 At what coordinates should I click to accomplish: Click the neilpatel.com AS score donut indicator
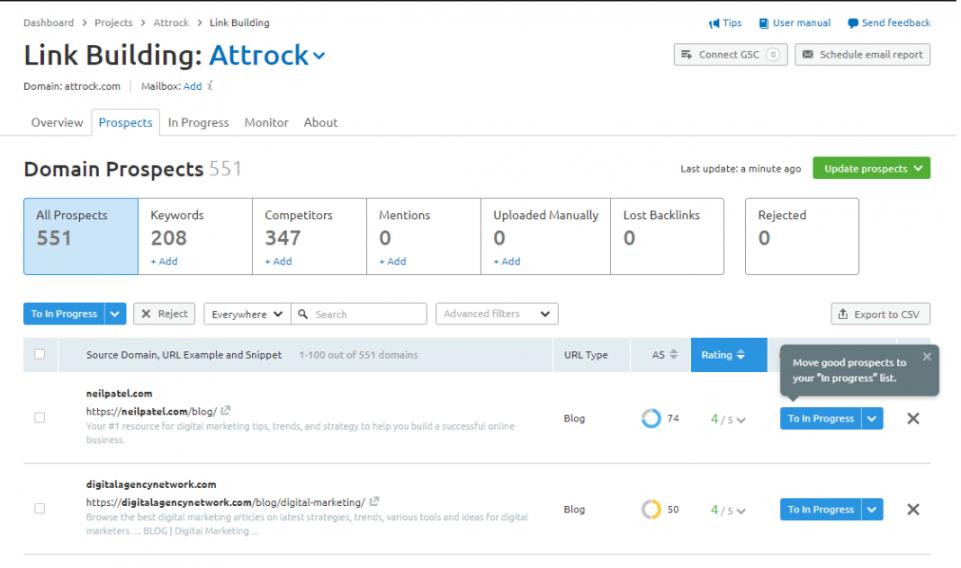pos(651,419)
